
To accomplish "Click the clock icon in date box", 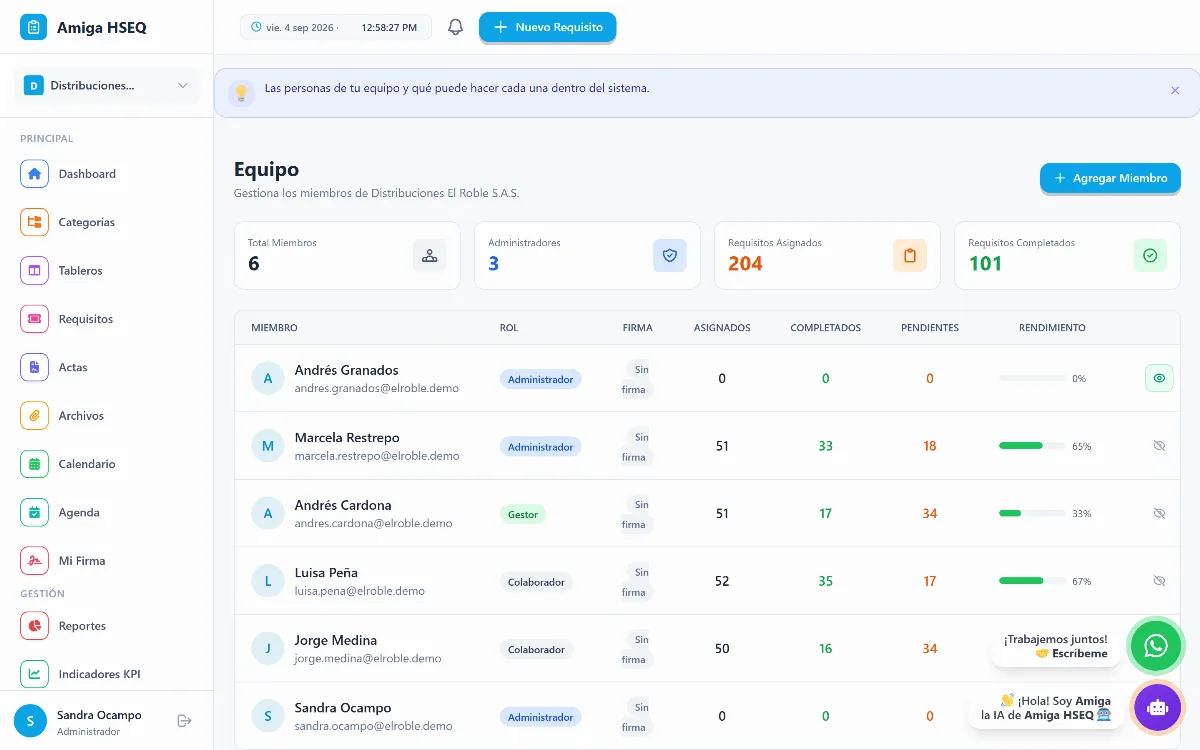I will [x=256, y=27].
